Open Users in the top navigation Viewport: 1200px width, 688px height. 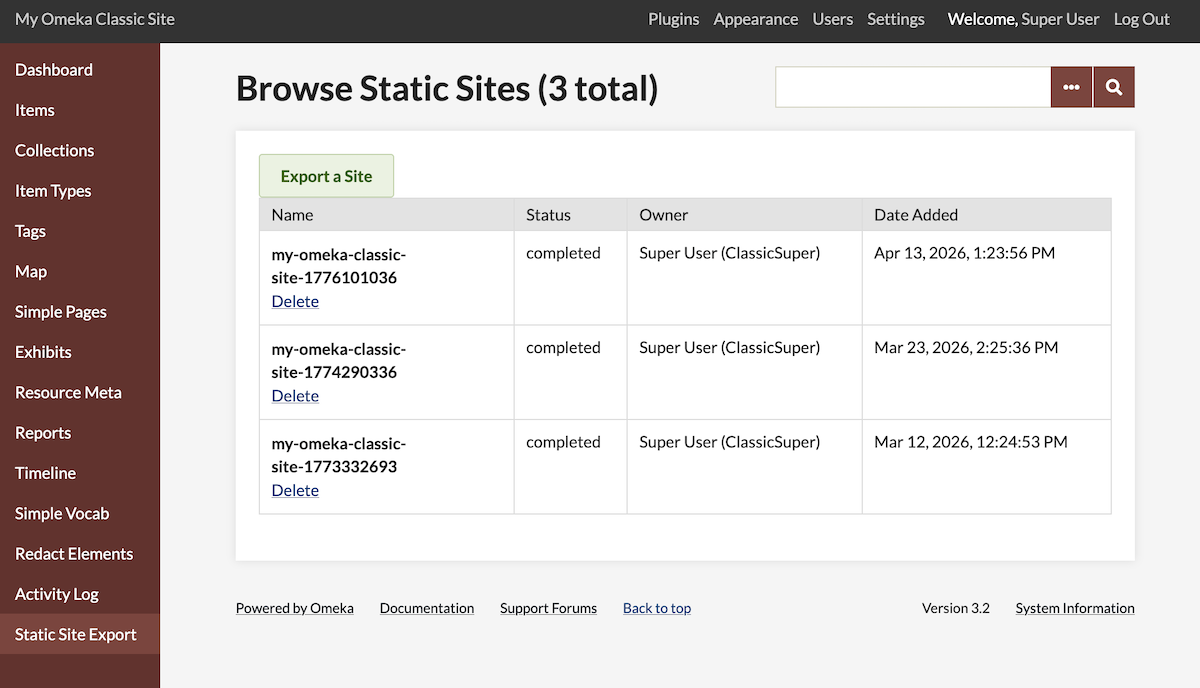(833, 19)
